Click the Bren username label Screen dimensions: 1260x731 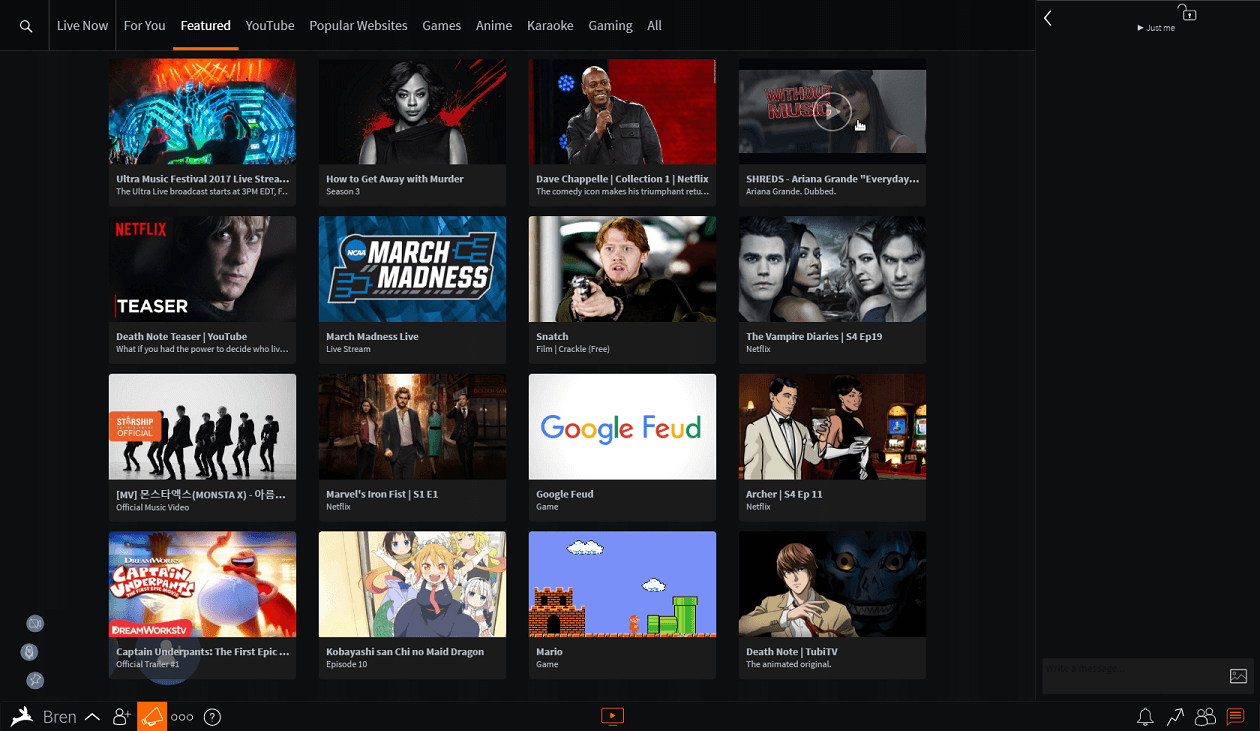[60, 717]
